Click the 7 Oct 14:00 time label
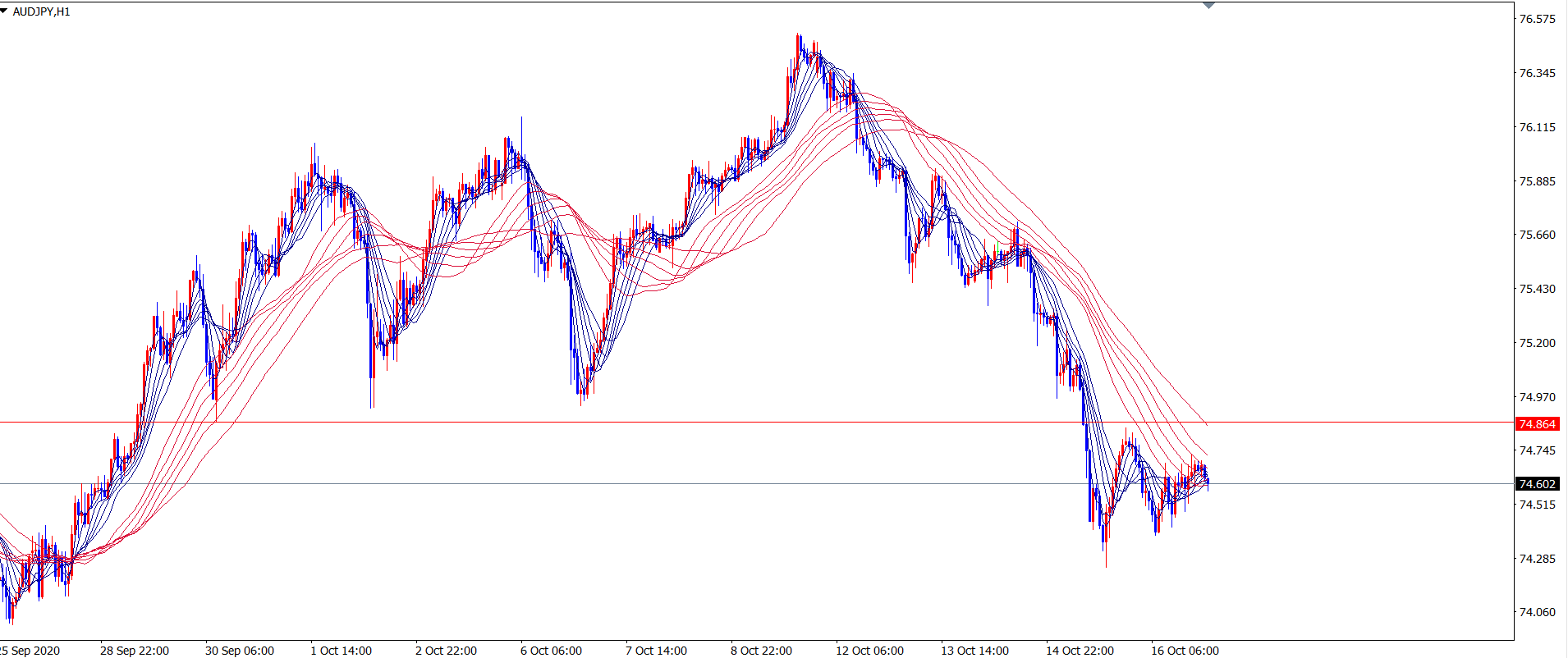 pyautogui.click(x=656, y=651)
